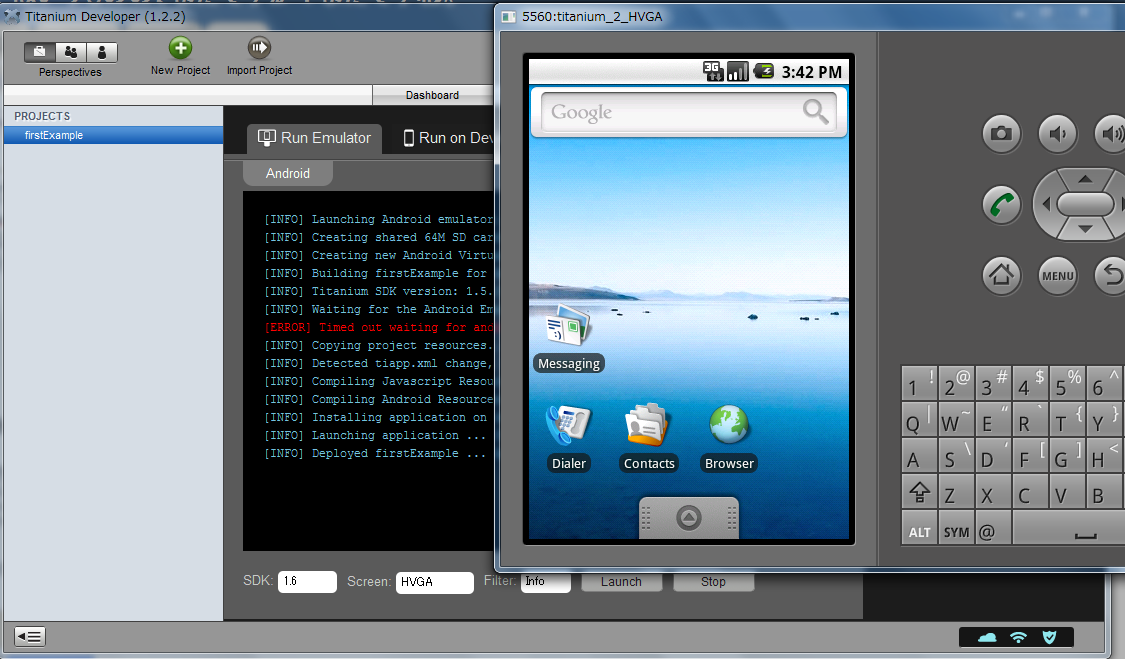Image resolution: width=1125 pixels, height=659 pixels.
Task: Click the D-pad up arrow
Action: point(1086,179)
